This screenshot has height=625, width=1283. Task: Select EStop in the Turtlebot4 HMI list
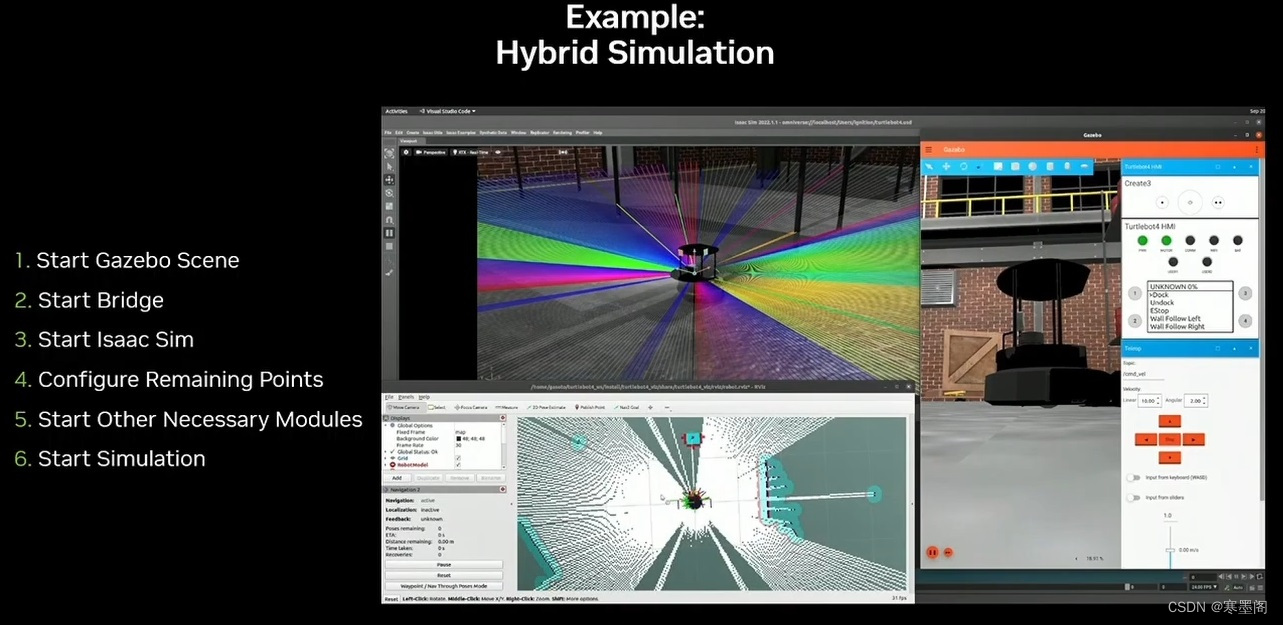1161,310
